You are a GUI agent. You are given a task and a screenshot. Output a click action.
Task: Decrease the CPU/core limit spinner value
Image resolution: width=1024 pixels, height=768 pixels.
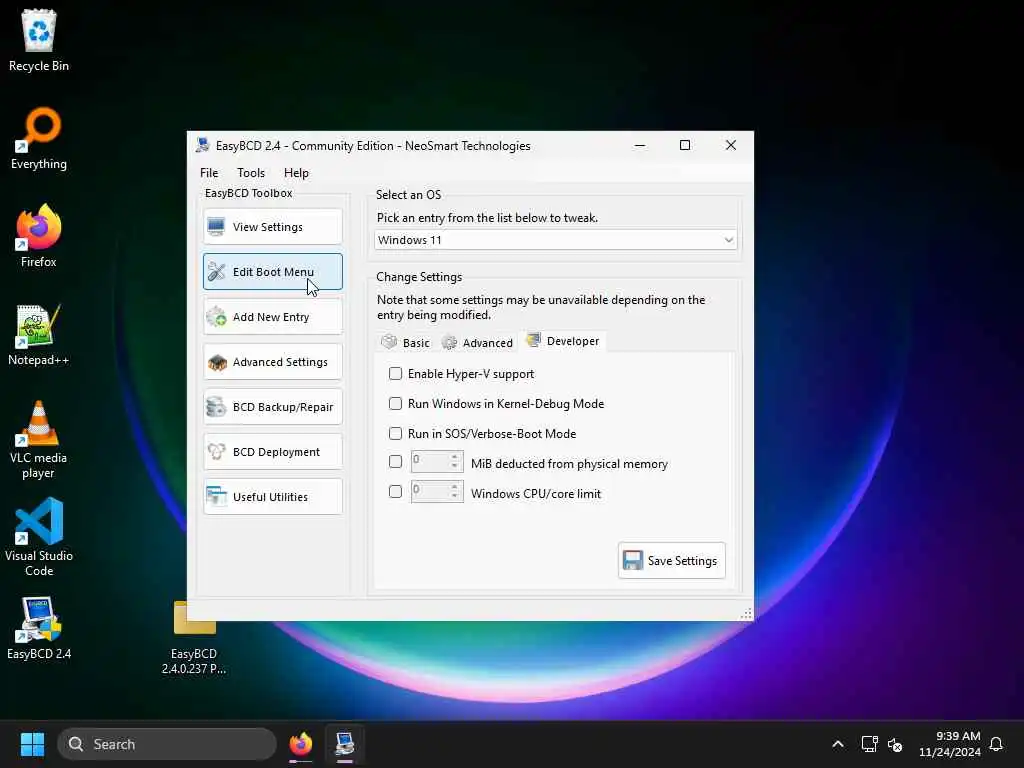(x=455, y=496)
